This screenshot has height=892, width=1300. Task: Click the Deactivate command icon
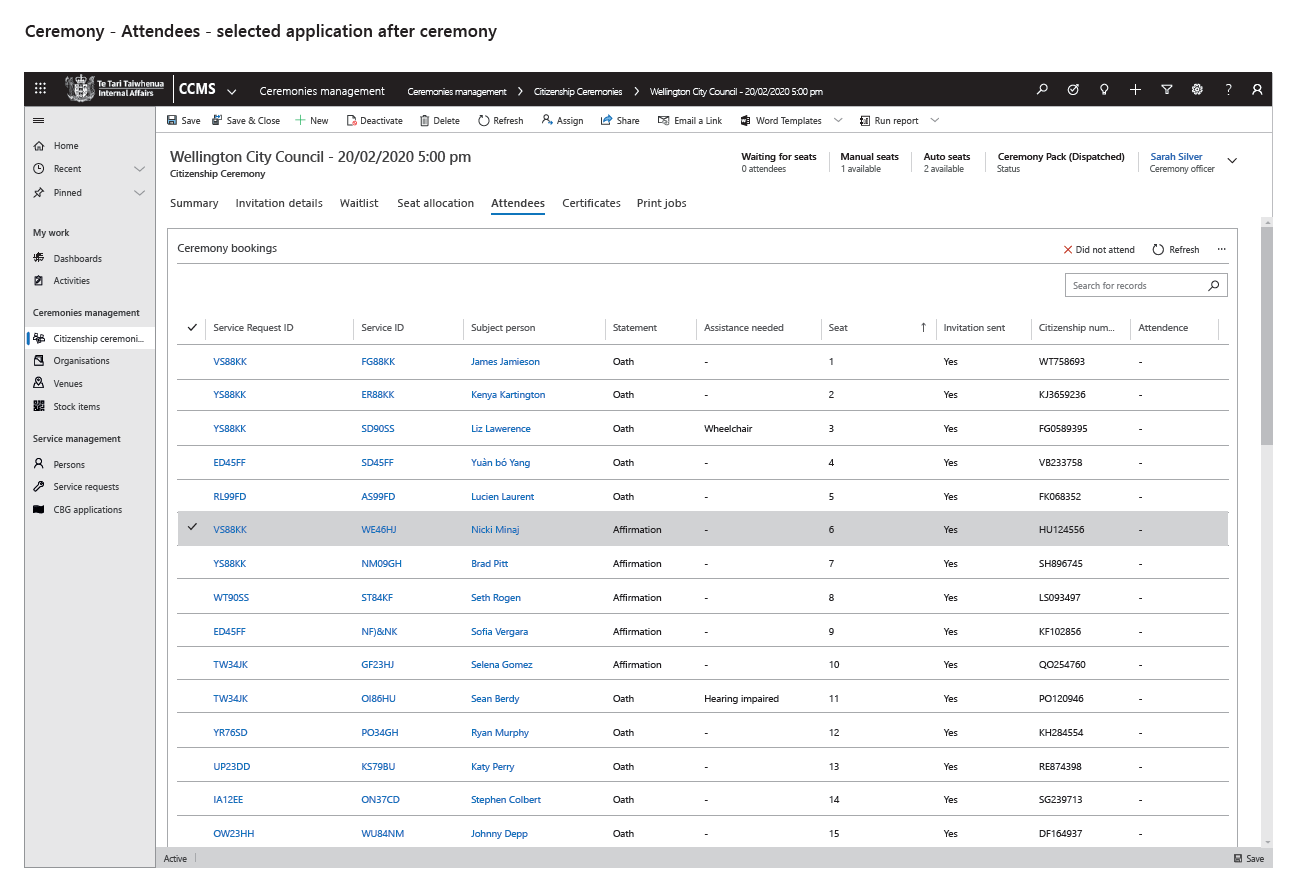pyautogui.click(x=352, y=121)
